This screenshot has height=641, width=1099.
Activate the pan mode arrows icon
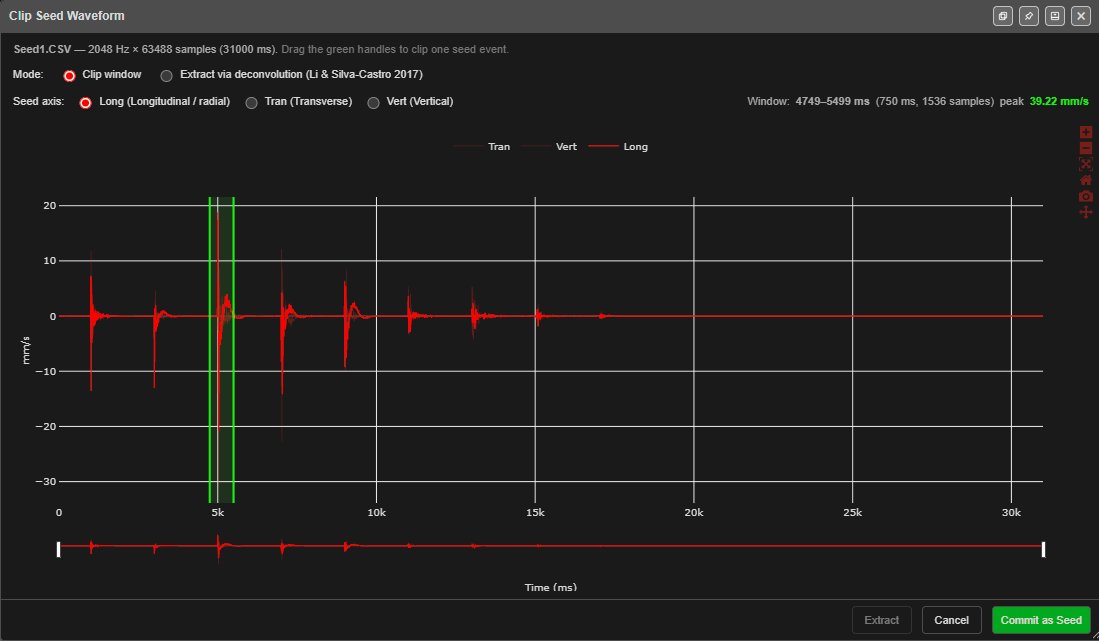point(1086,212)
